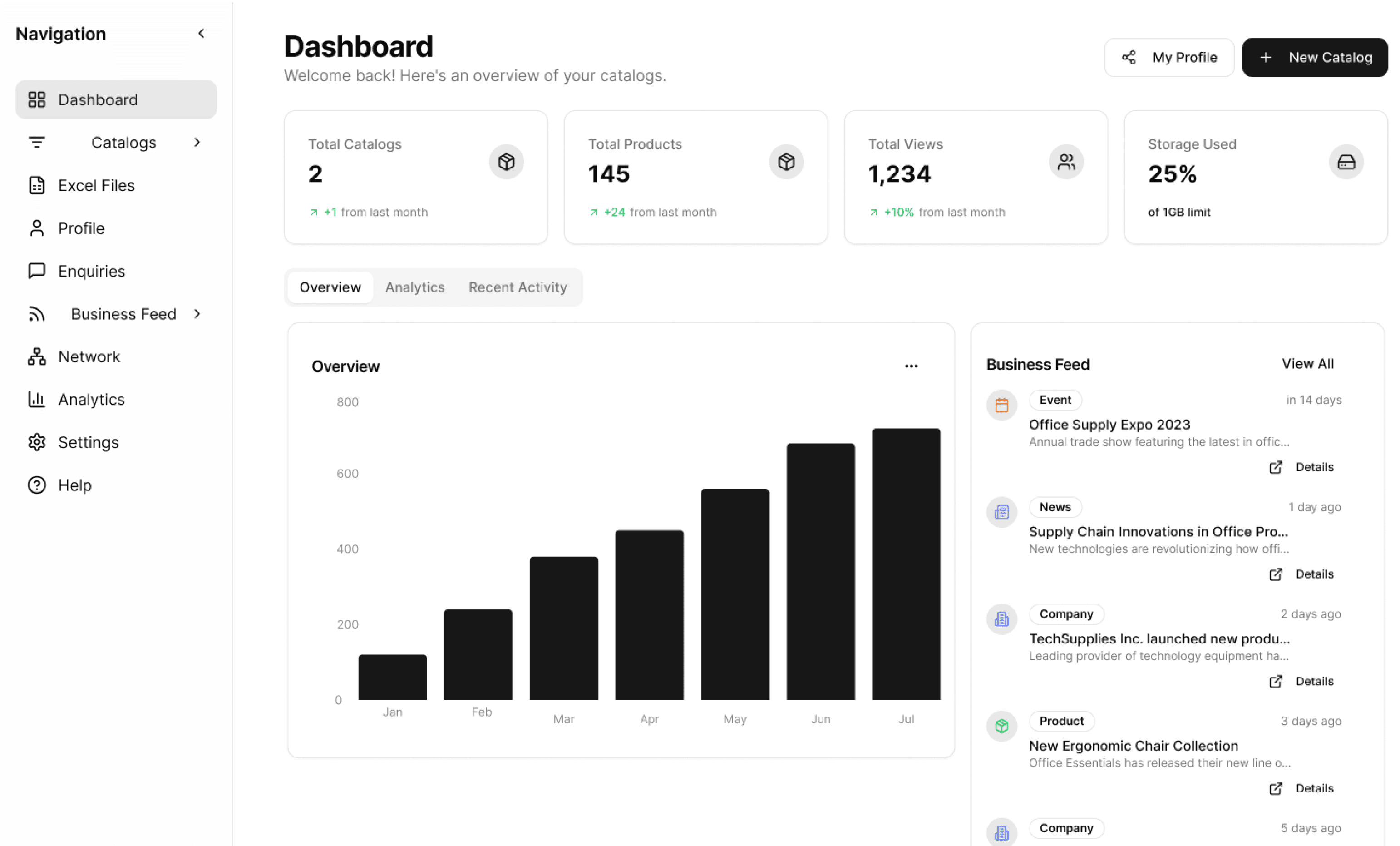Image resolution: width=1400 pixels, height=846 pixels.
Task: Click the plus icon on New Catalog
Action: 1265,57
